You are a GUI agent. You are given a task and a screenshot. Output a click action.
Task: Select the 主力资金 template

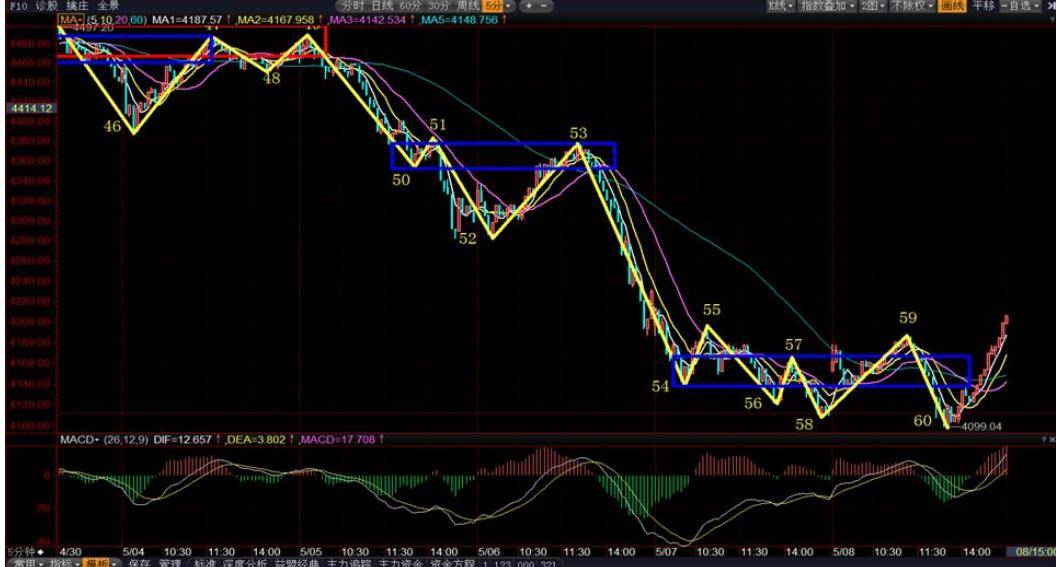(x=401, y=563)
